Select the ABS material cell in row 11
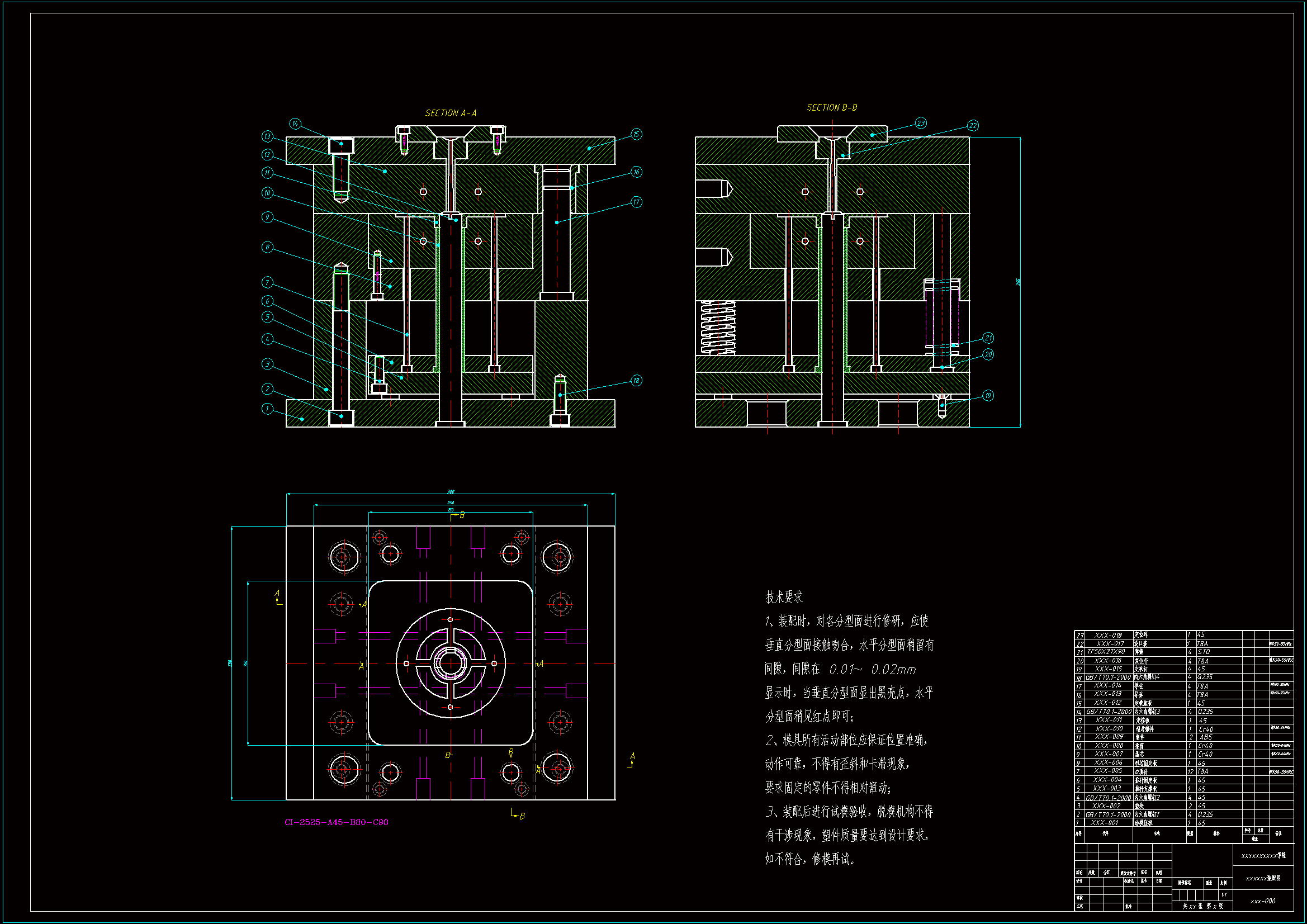Screen dimensions: 1307x924 (x=1206, y=737)
